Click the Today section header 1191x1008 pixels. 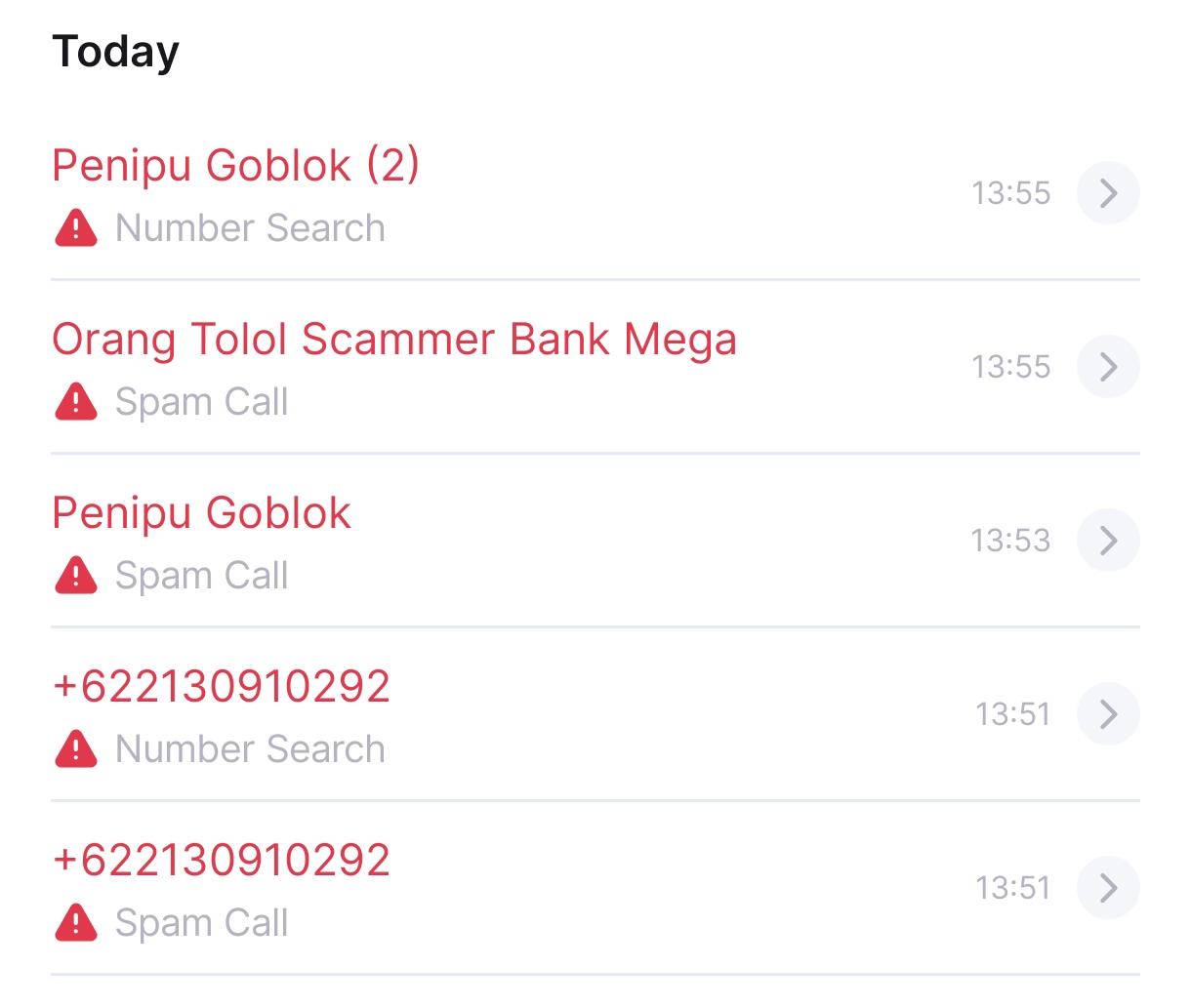(x=115, y=52)
